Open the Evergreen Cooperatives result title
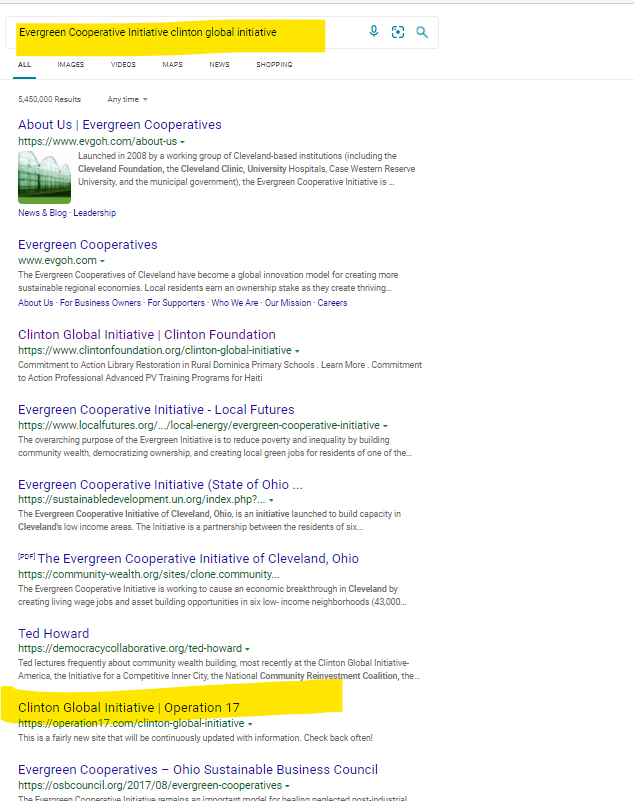 click(x=87, y=245)
